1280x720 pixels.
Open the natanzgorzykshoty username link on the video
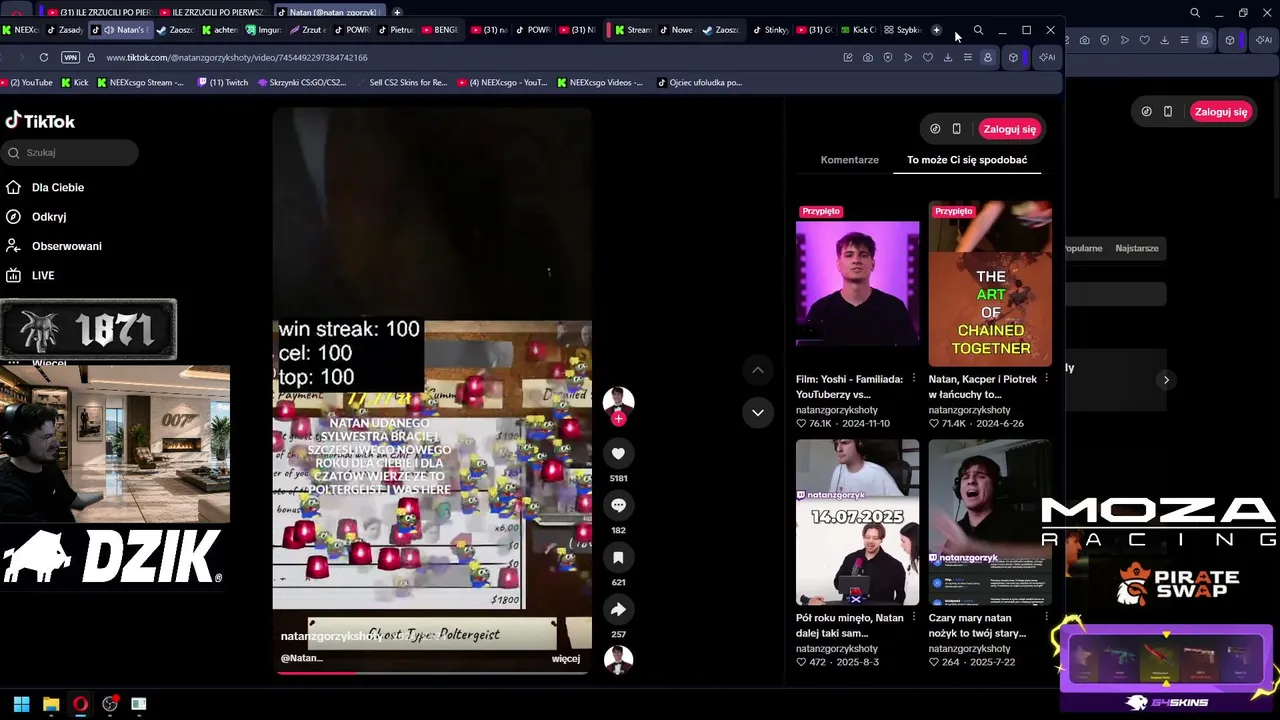(x=331, y=636)
